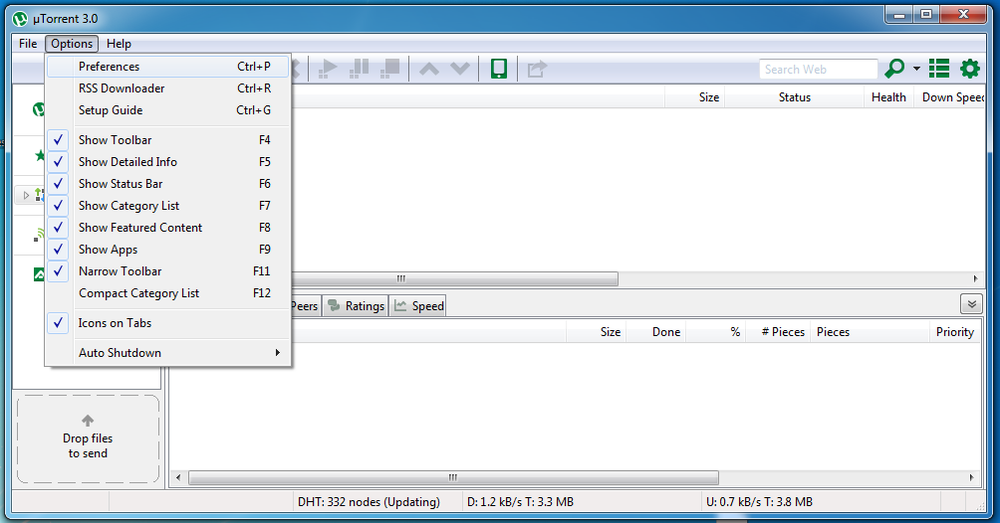Switch to the Speed tab
The width and height of the screenshot is (1000, 523).
pos(418,306)
